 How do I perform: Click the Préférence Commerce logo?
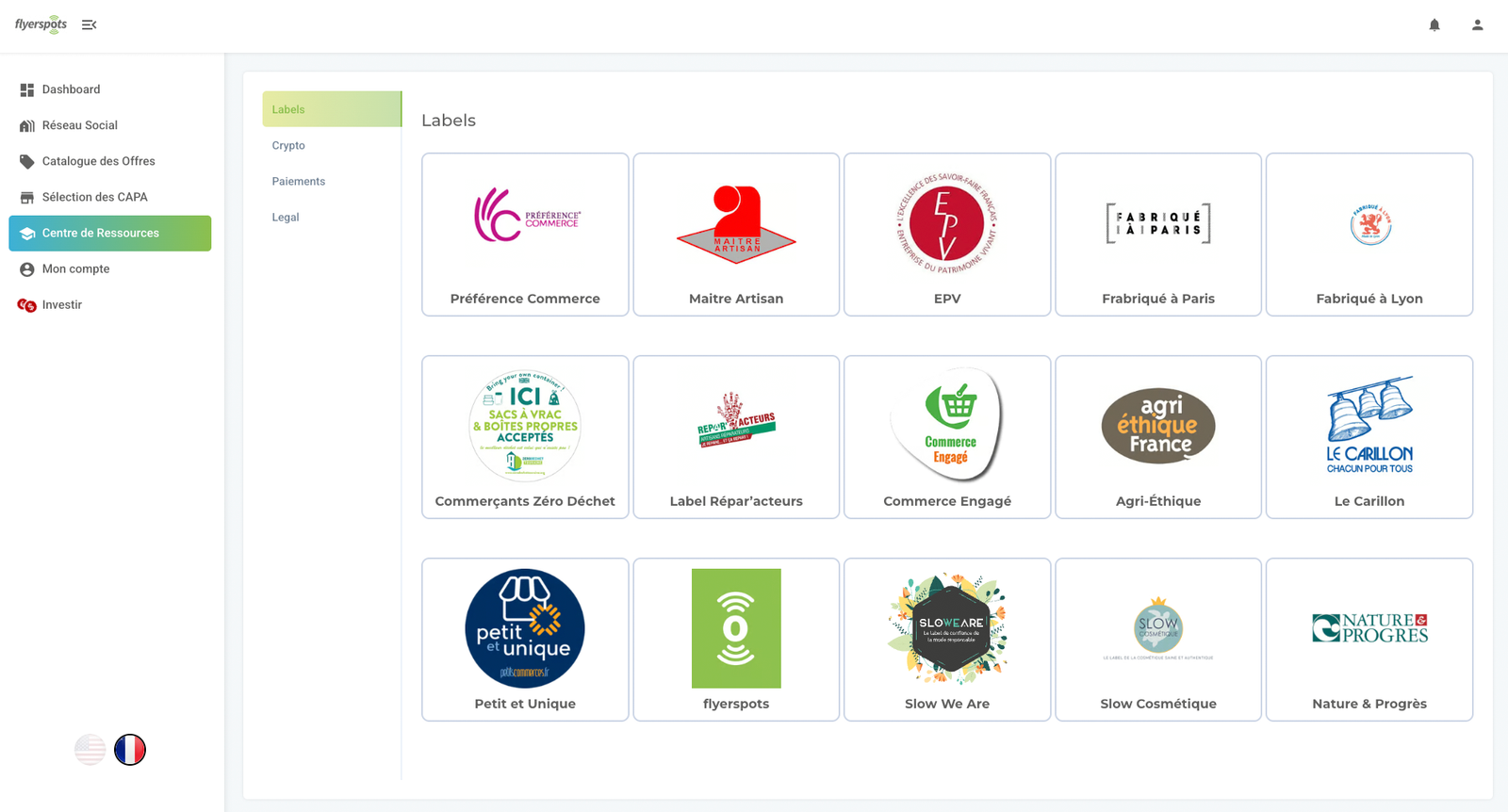pyautogui.click(x=527, y=216)
